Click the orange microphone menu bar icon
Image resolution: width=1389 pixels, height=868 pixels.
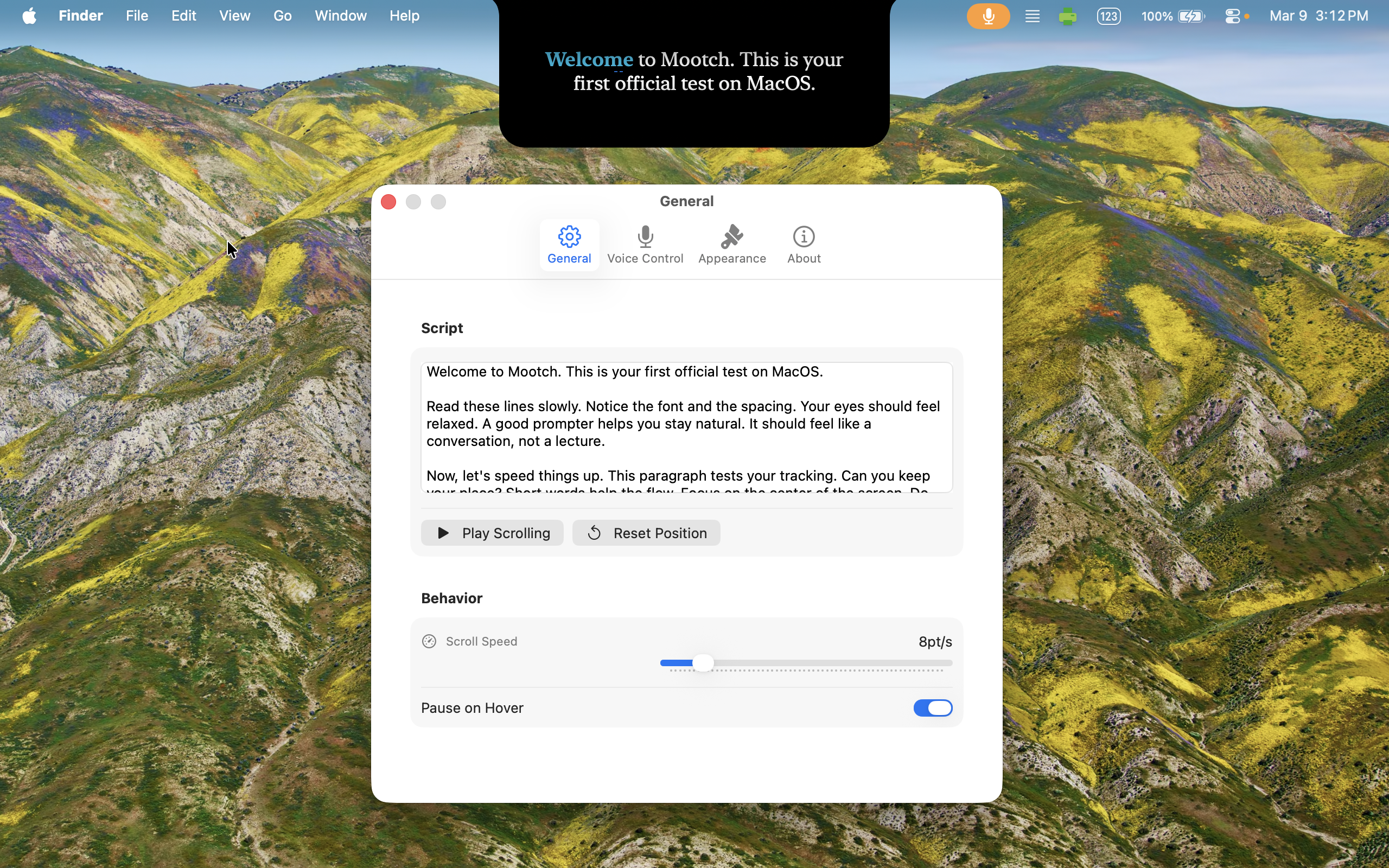[988, 16]
